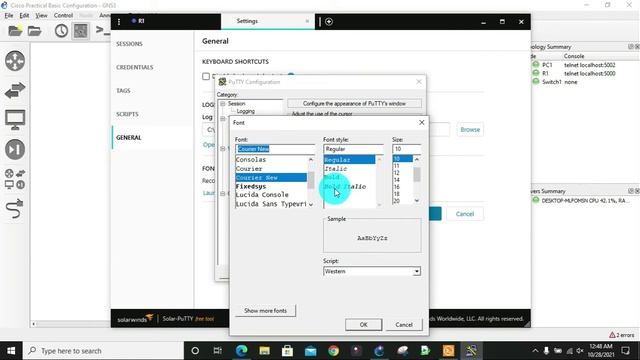Click the Show more fonts button

[x=265, y=311]
